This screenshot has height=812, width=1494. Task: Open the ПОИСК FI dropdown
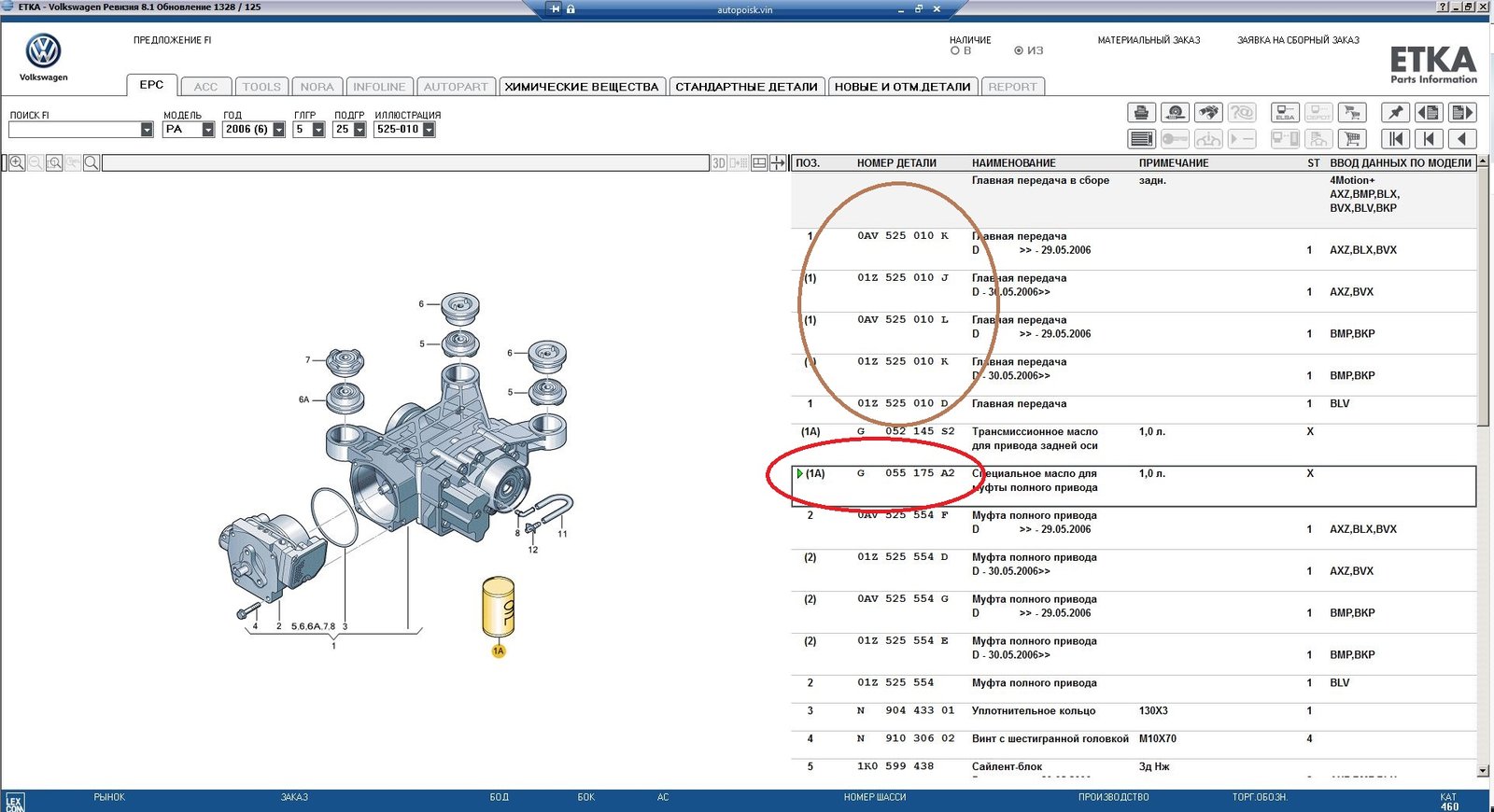pyautogui.click(x=147, y=130)
